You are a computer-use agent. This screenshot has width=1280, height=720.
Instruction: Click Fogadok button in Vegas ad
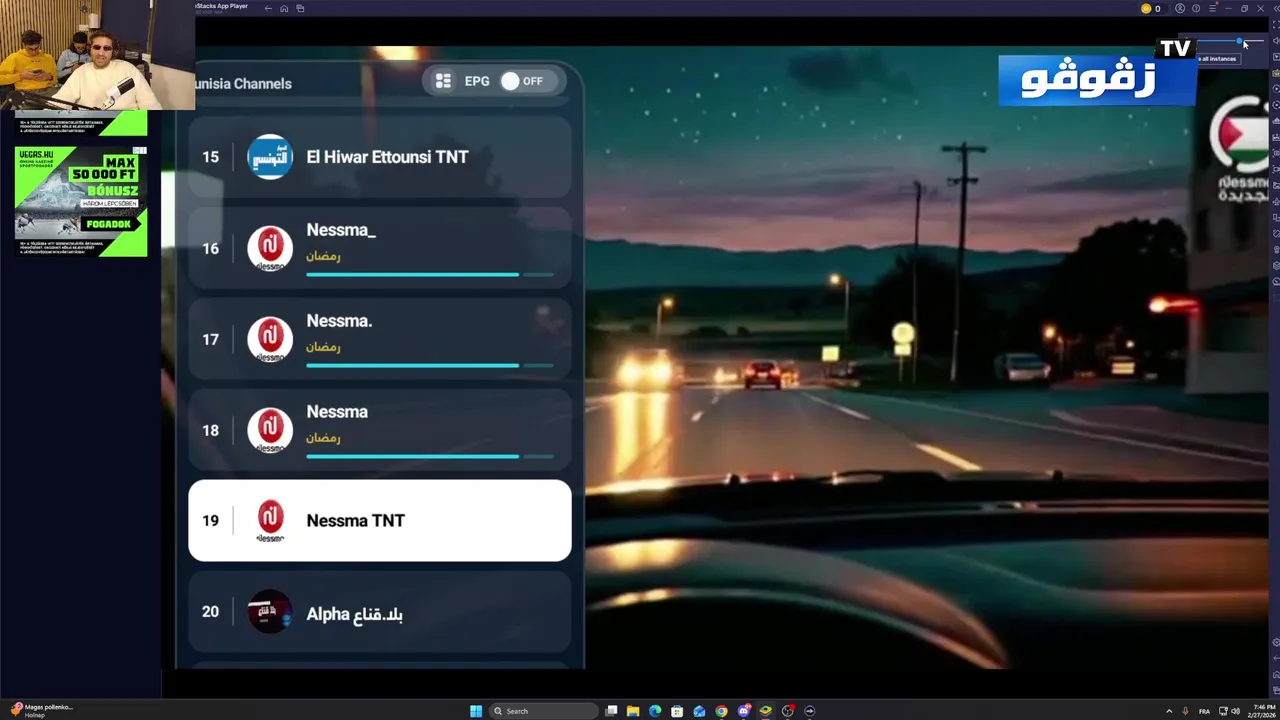click(109, 224)
